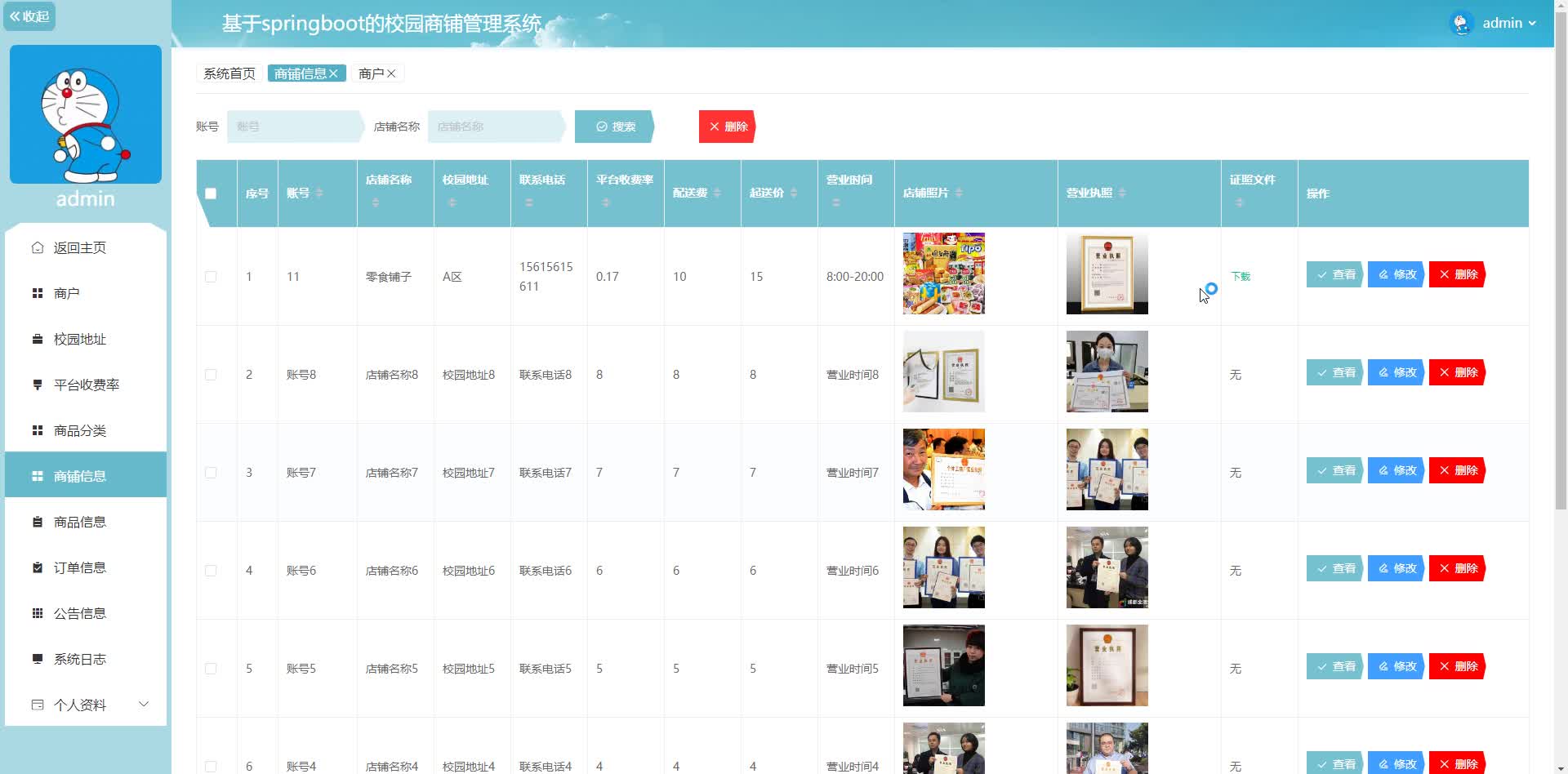Click the clipboard icon beside 商品信息

click(37, 522)
